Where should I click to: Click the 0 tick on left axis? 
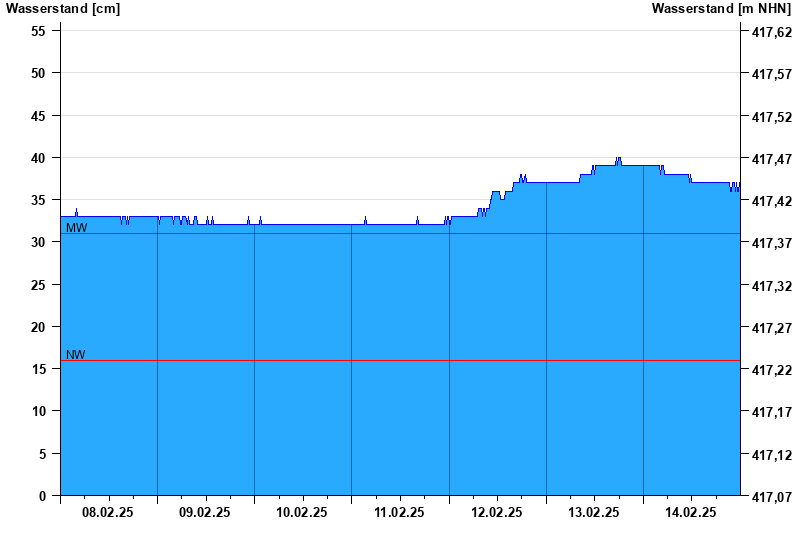43,496
